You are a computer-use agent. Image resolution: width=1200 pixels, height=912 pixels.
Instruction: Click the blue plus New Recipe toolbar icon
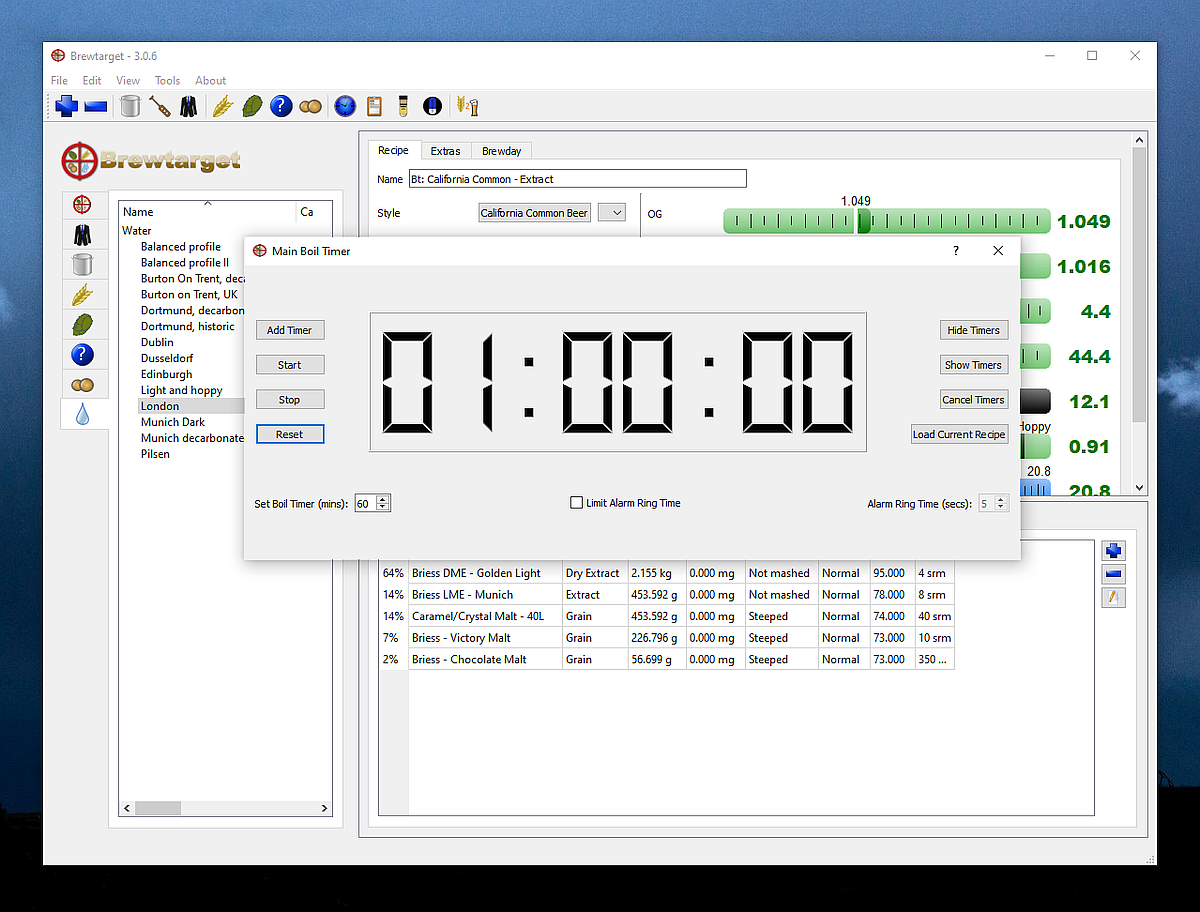tap(67, 105)
